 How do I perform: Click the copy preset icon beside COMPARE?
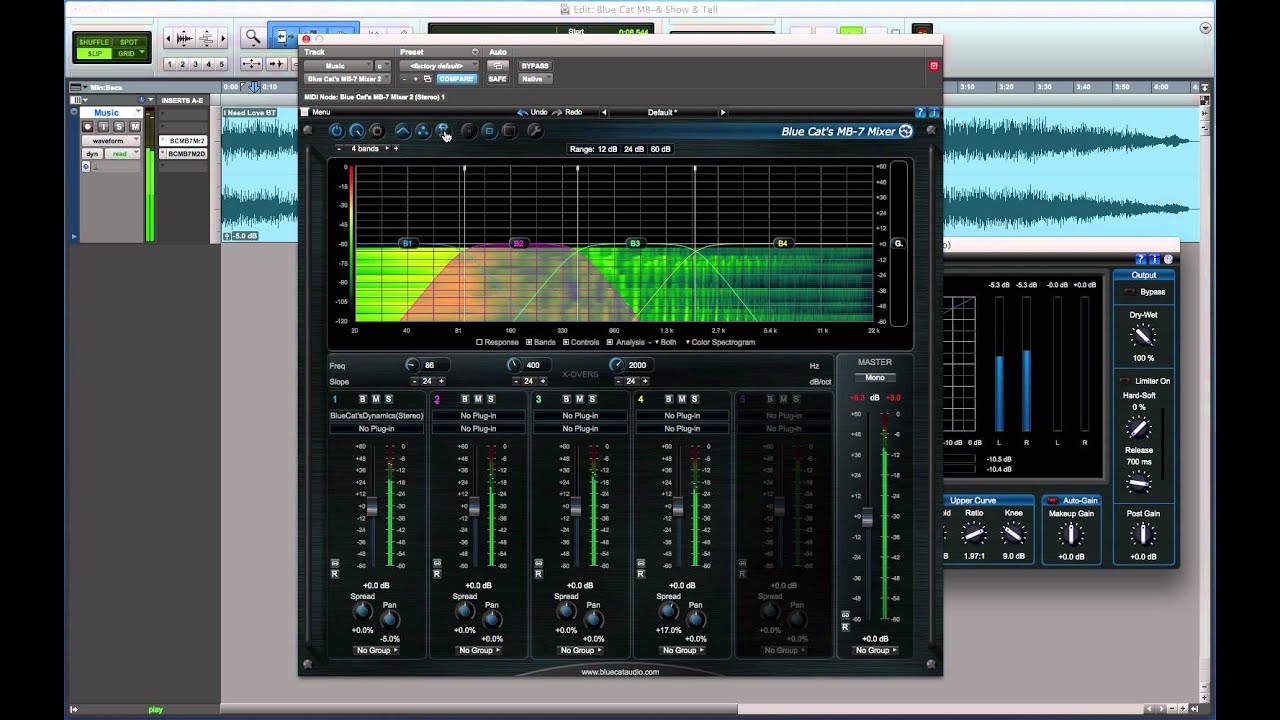point(427,79)
